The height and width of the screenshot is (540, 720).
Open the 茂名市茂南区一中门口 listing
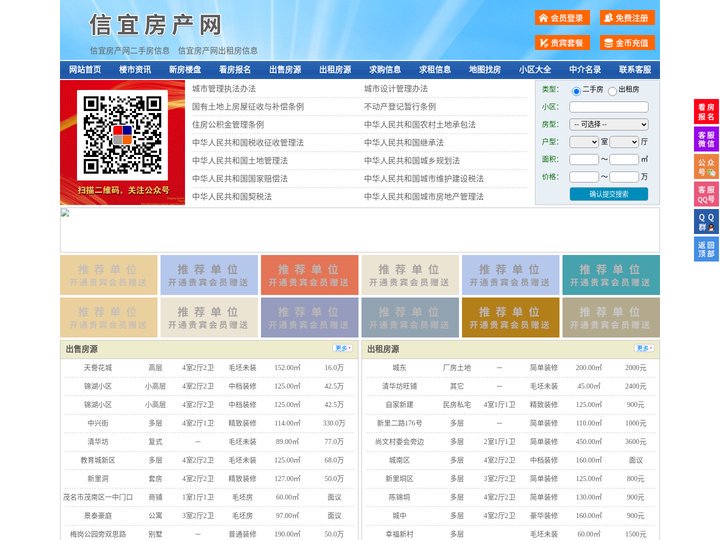[x=98, y=497]
